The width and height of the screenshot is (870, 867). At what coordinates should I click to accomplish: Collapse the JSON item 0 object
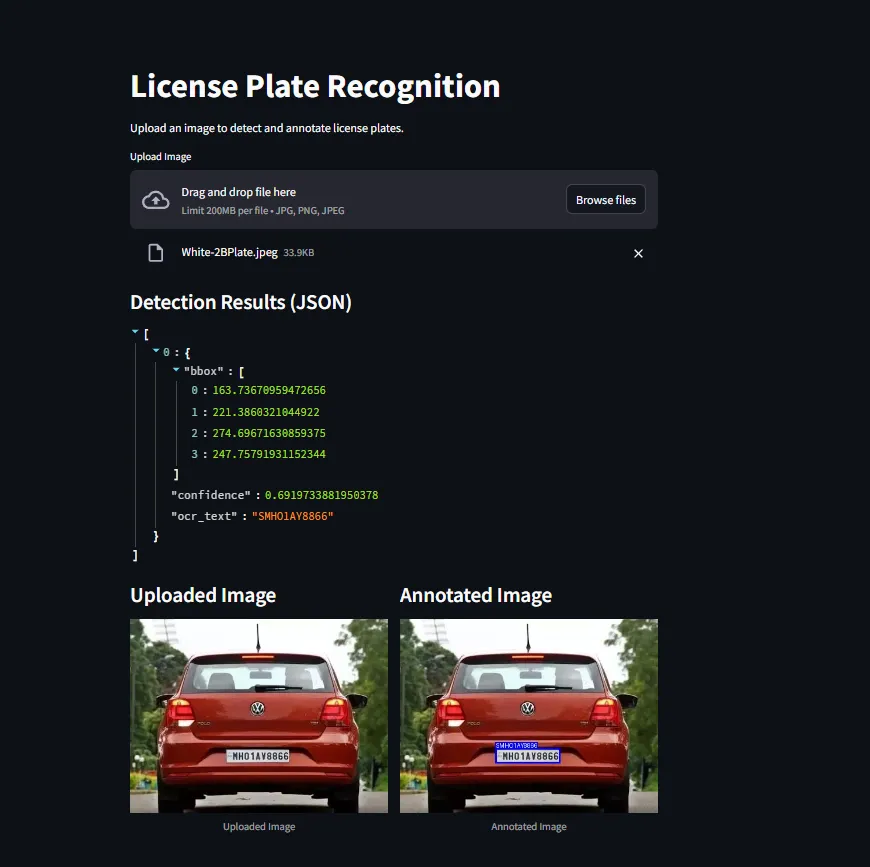coord(156,351)
